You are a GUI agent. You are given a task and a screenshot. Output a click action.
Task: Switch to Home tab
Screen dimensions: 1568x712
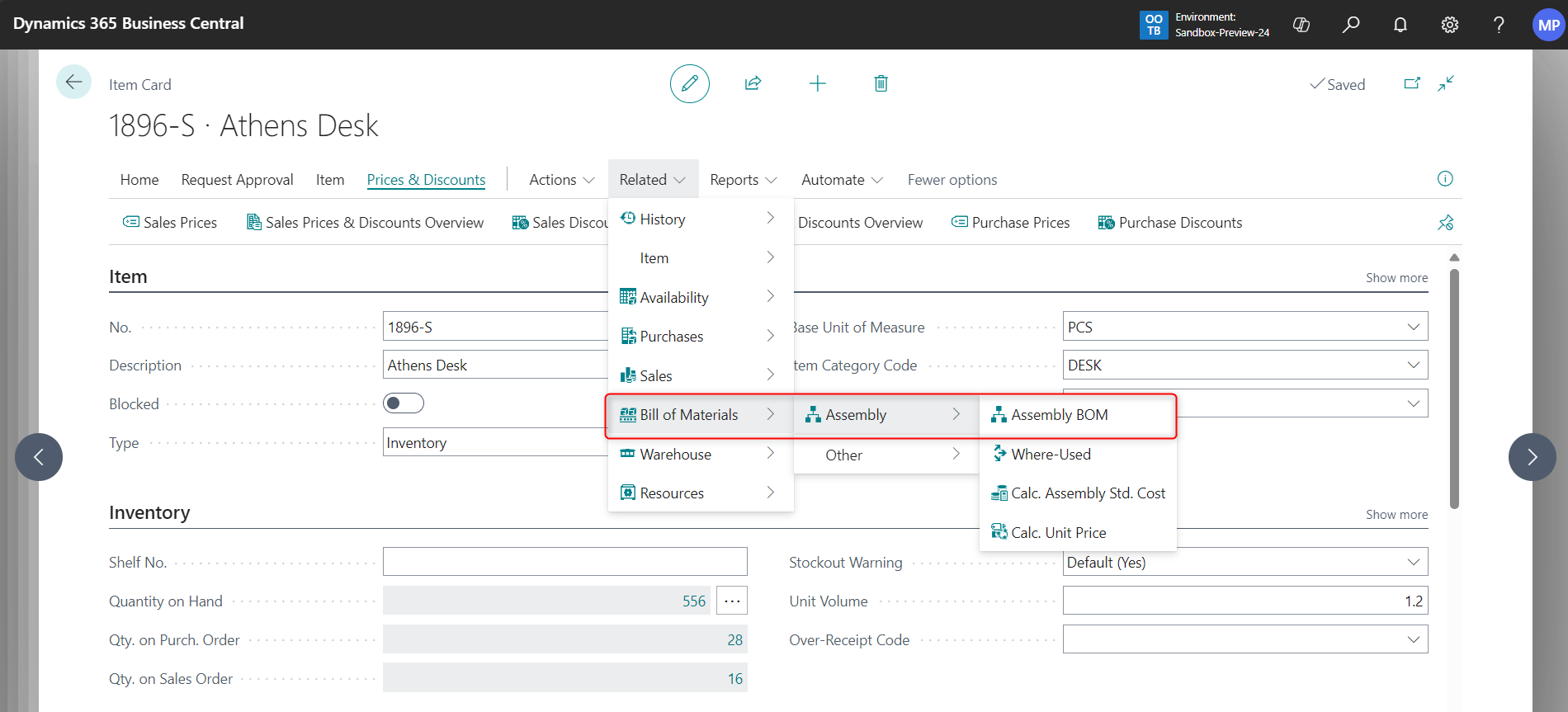click(x=139, y=180)
